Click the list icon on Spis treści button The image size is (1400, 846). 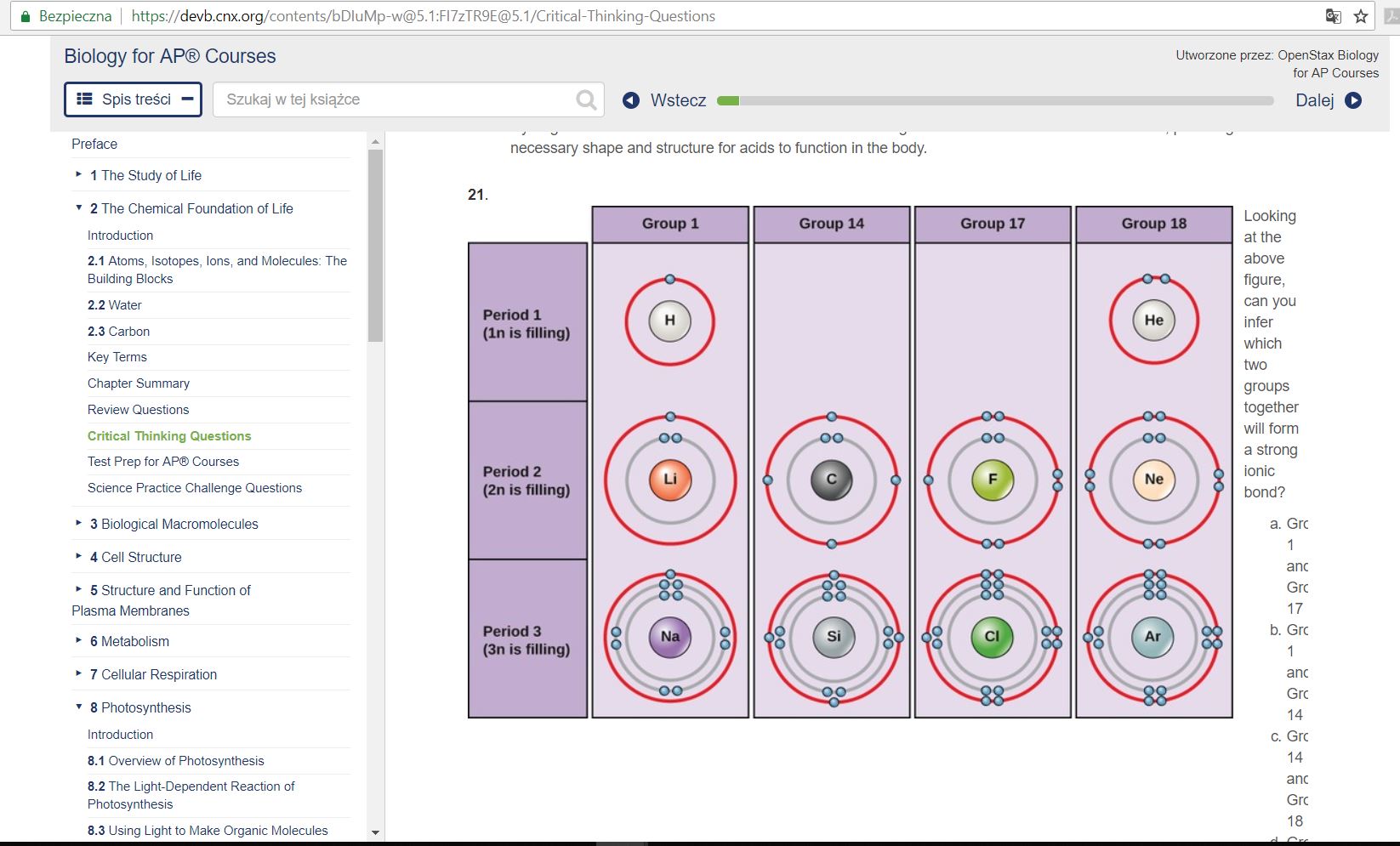tap(84, 99)
